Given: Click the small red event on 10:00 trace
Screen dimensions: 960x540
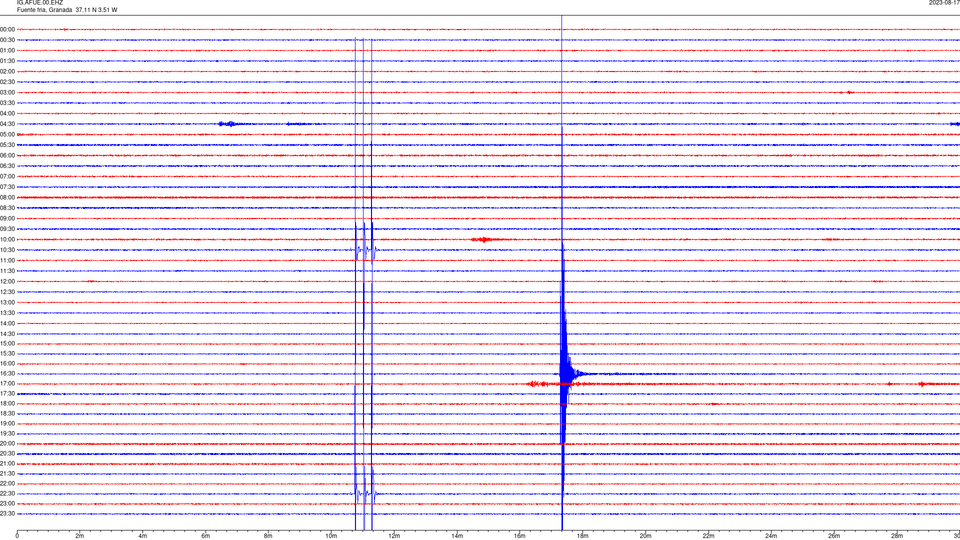Looking at the screenshot, I should [486, 239].
